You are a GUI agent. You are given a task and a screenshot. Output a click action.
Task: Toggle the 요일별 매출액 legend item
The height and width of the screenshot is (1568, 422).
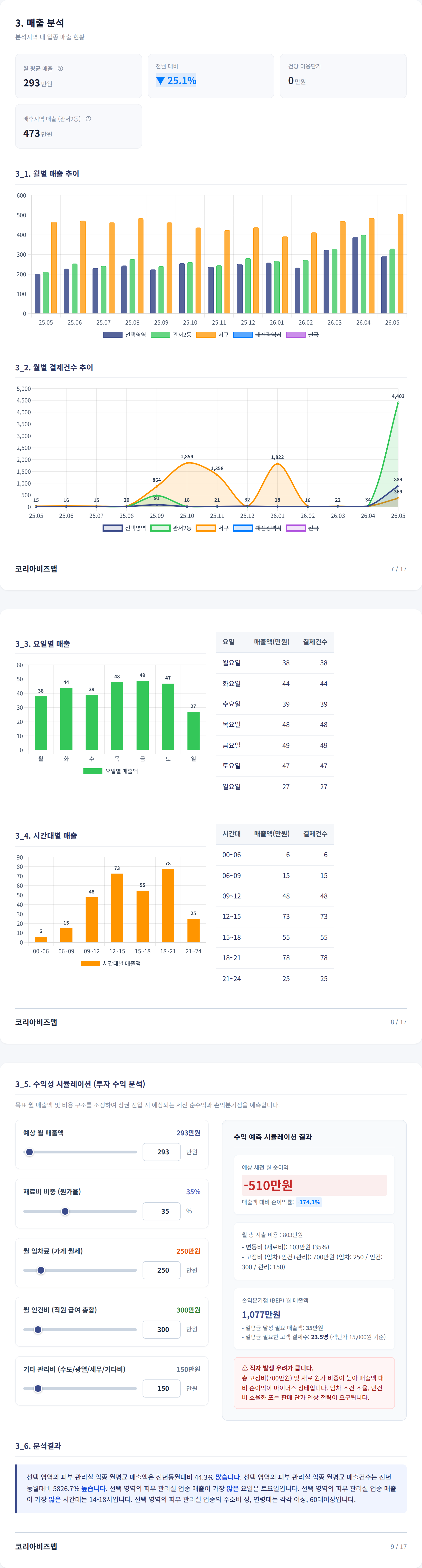pyautogui.click(x=111, y=771)
